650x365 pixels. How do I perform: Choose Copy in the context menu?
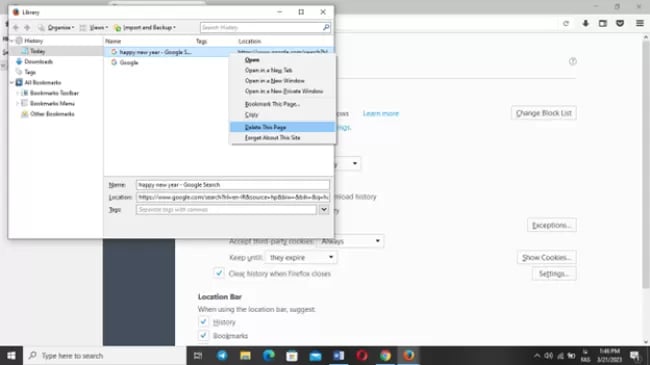[x=282, y=114]
